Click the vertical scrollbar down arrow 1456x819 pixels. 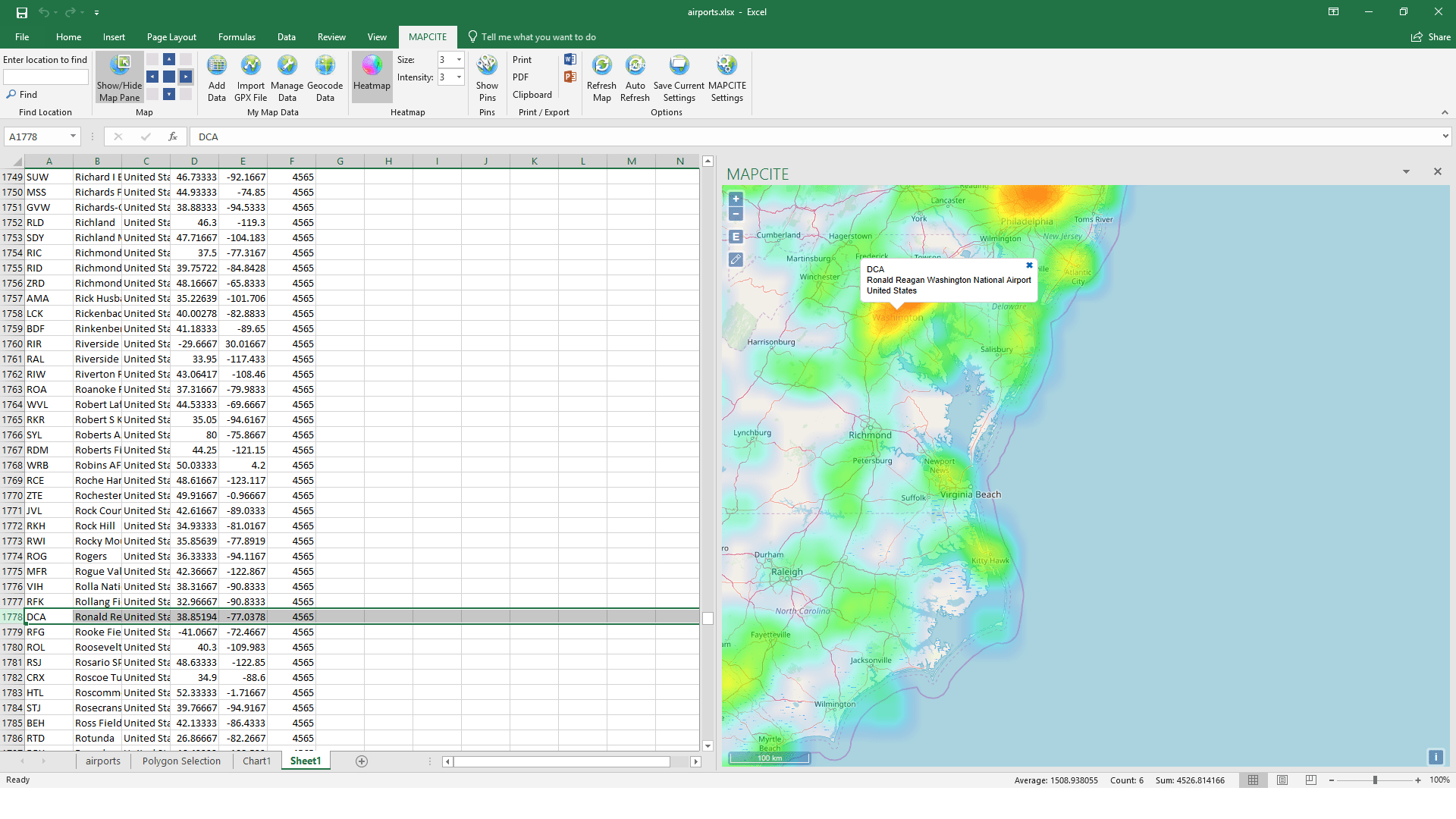pos(708,746)
